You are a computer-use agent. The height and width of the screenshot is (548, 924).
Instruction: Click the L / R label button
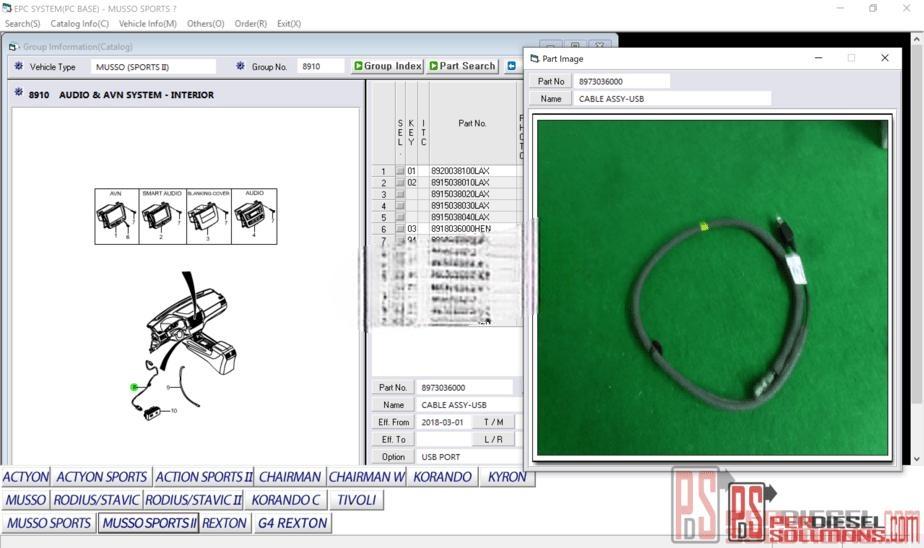[493, 439]
